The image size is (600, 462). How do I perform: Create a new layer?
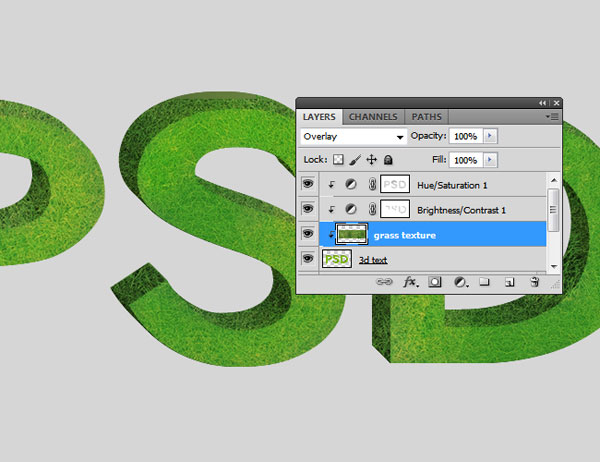(x=509, y=282)
